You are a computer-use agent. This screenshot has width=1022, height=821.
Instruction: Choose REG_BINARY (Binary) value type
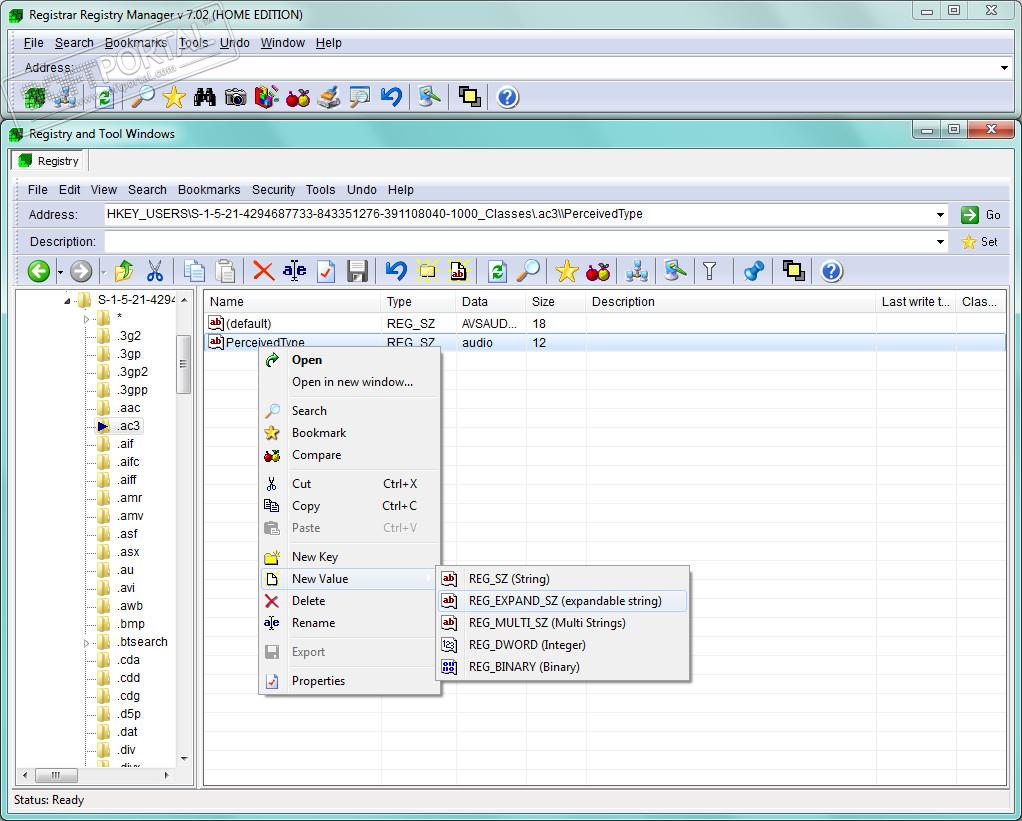tap(563, 667)
